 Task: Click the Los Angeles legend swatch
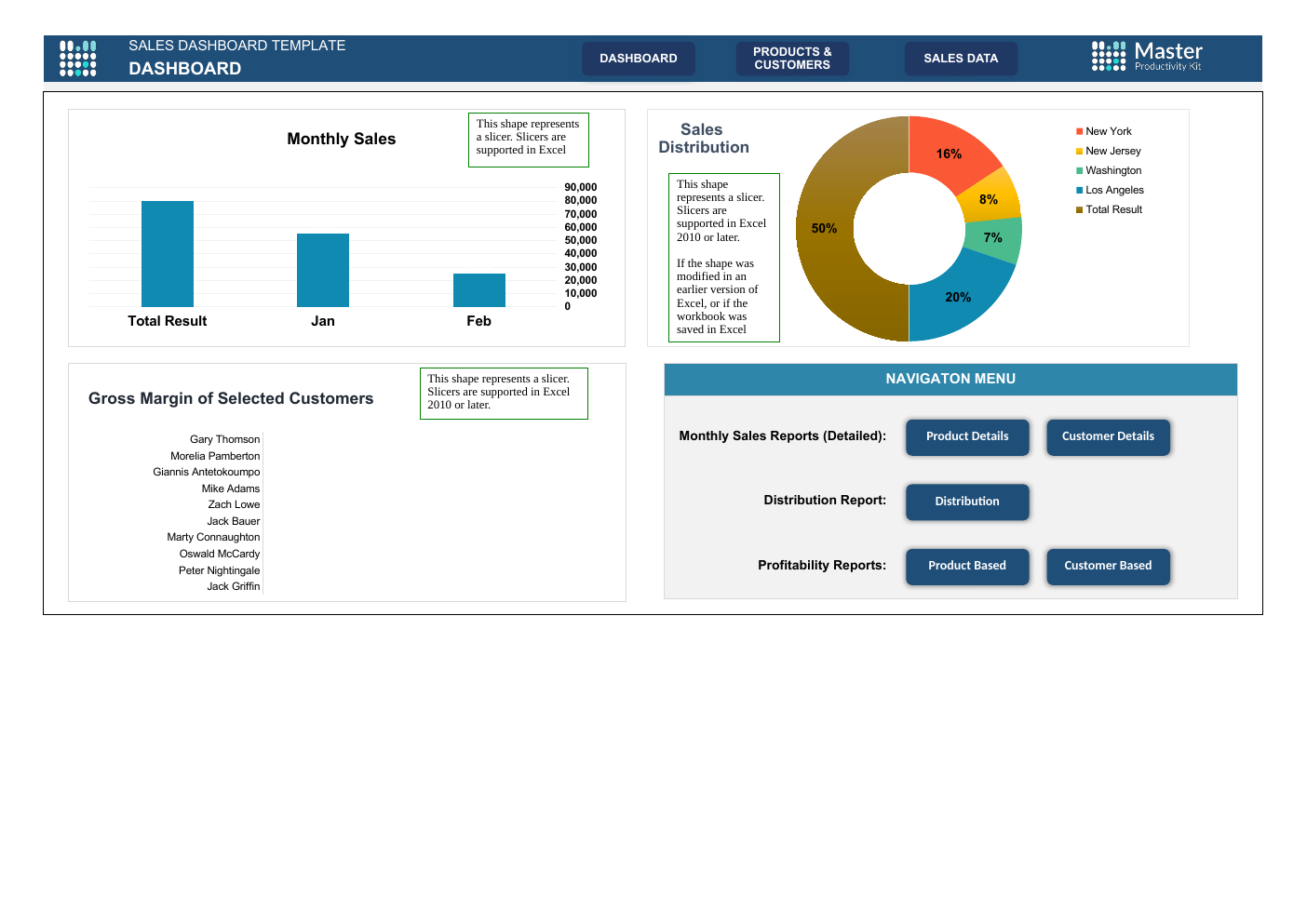pos(1080,190)
